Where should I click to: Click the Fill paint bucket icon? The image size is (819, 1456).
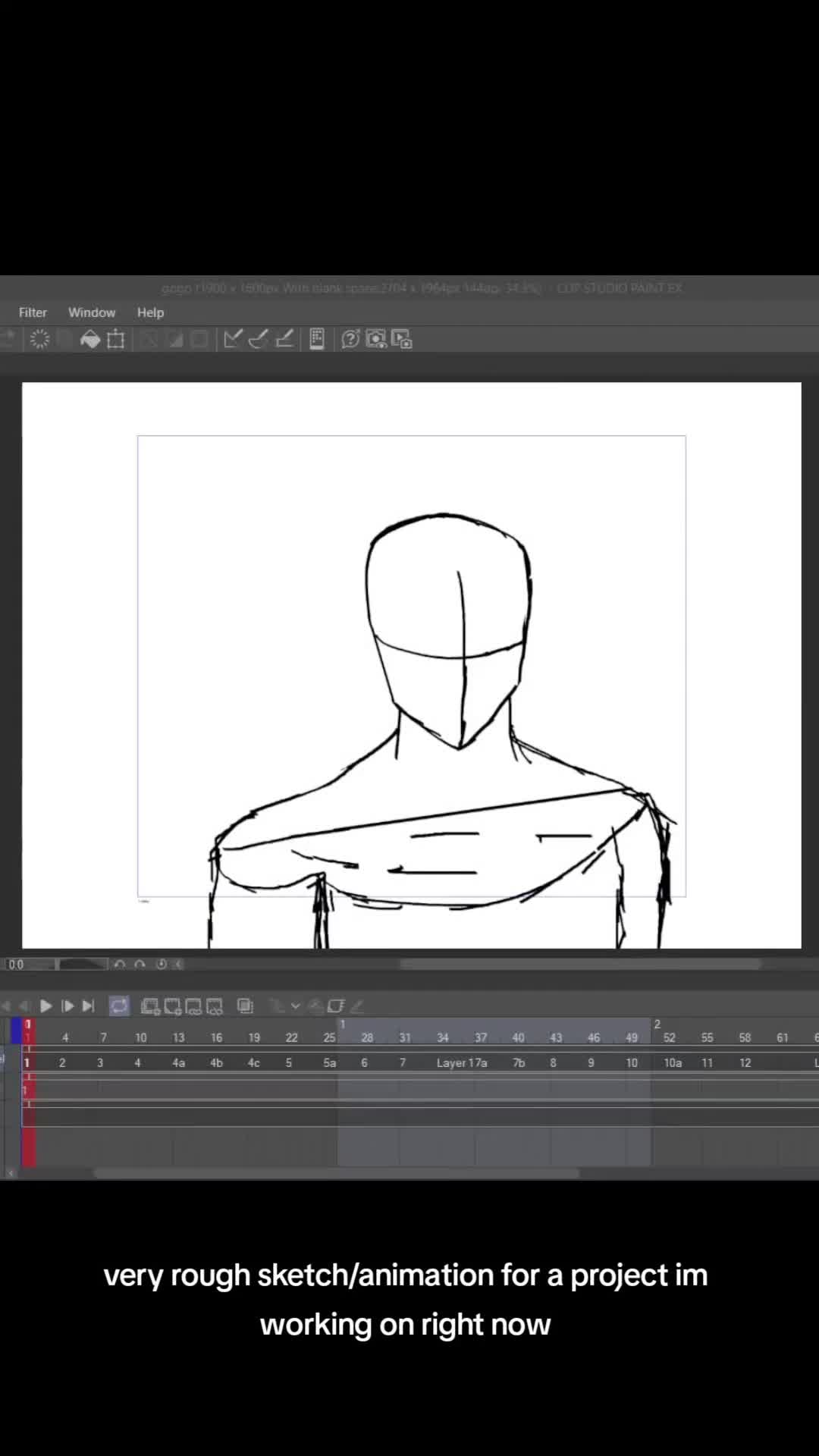tap(90, 340)
